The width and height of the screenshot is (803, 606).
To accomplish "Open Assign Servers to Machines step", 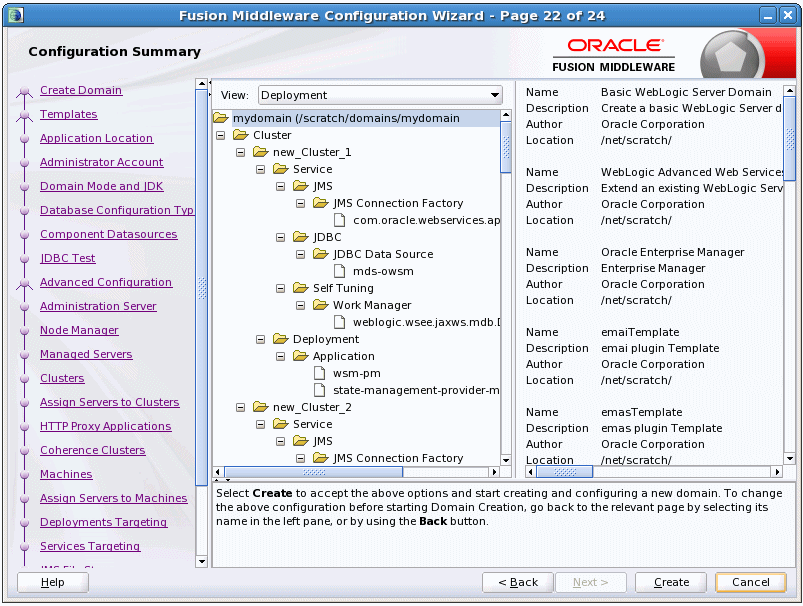I will pos(114,498).
